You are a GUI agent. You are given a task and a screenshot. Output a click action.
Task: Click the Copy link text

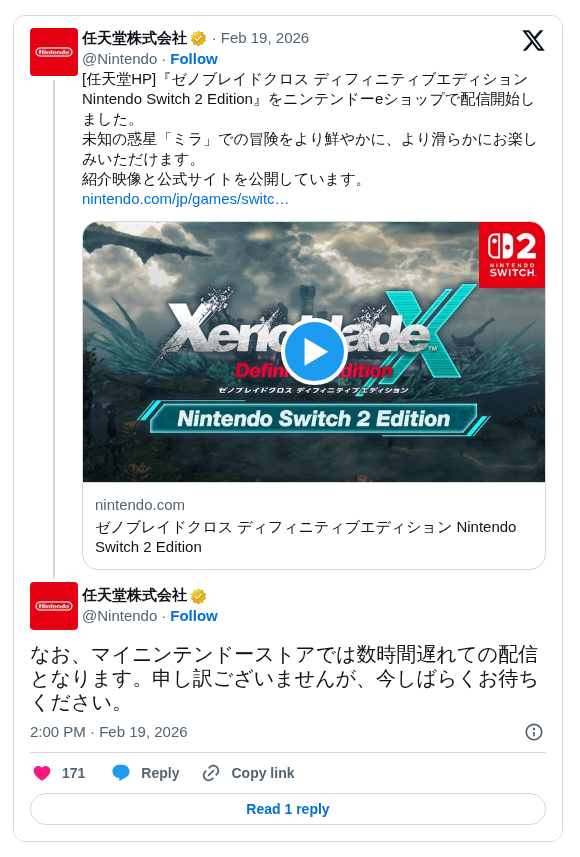pos(262,773)
